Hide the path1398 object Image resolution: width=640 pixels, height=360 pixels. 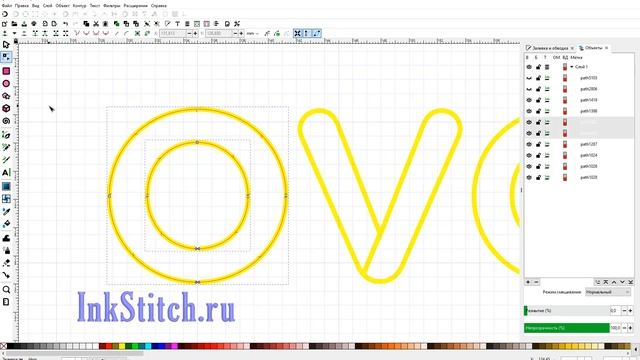[529, 111]
